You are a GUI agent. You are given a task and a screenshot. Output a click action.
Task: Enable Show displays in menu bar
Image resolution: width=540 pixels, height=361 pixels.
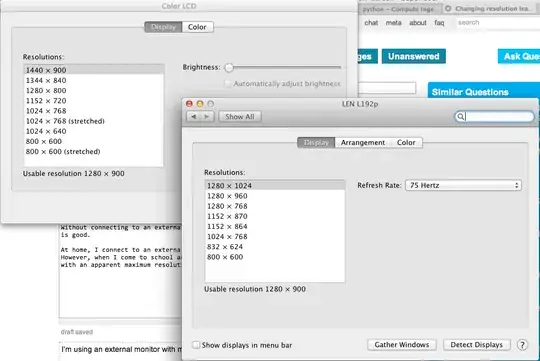click(196, 345)
